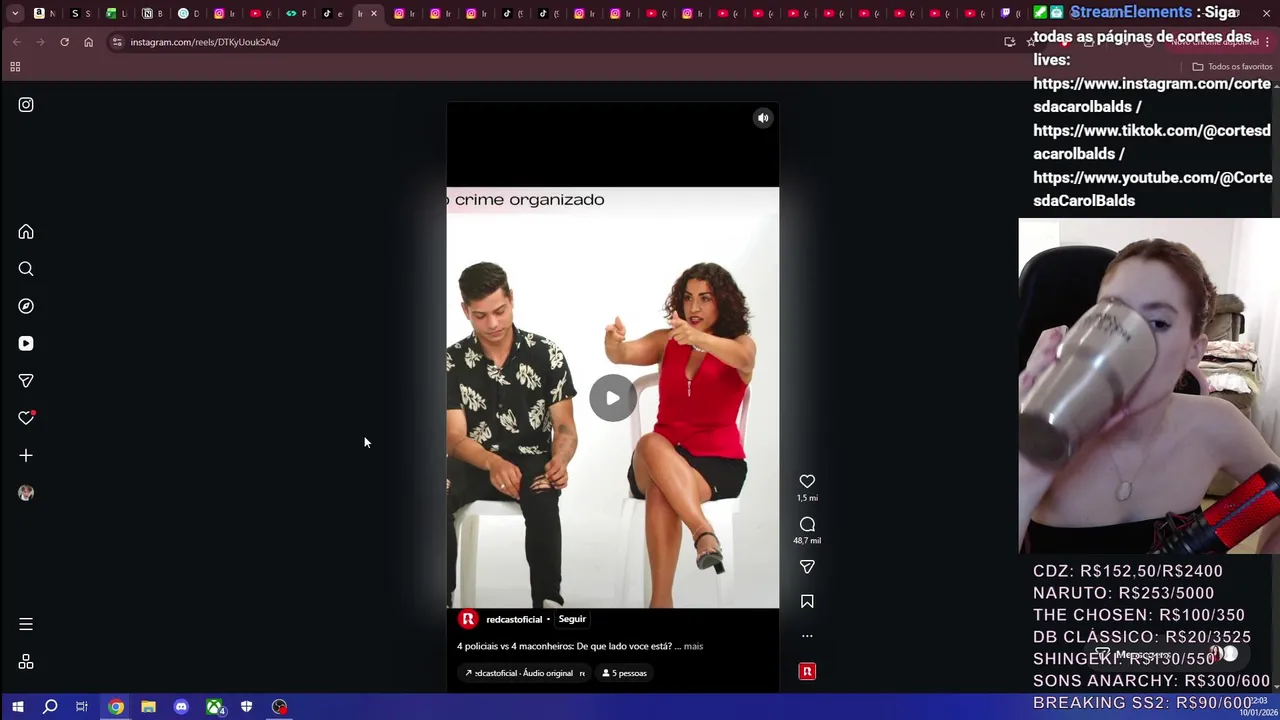Open the reel comments bubble

pyautogui.click(x=807, y=524)
